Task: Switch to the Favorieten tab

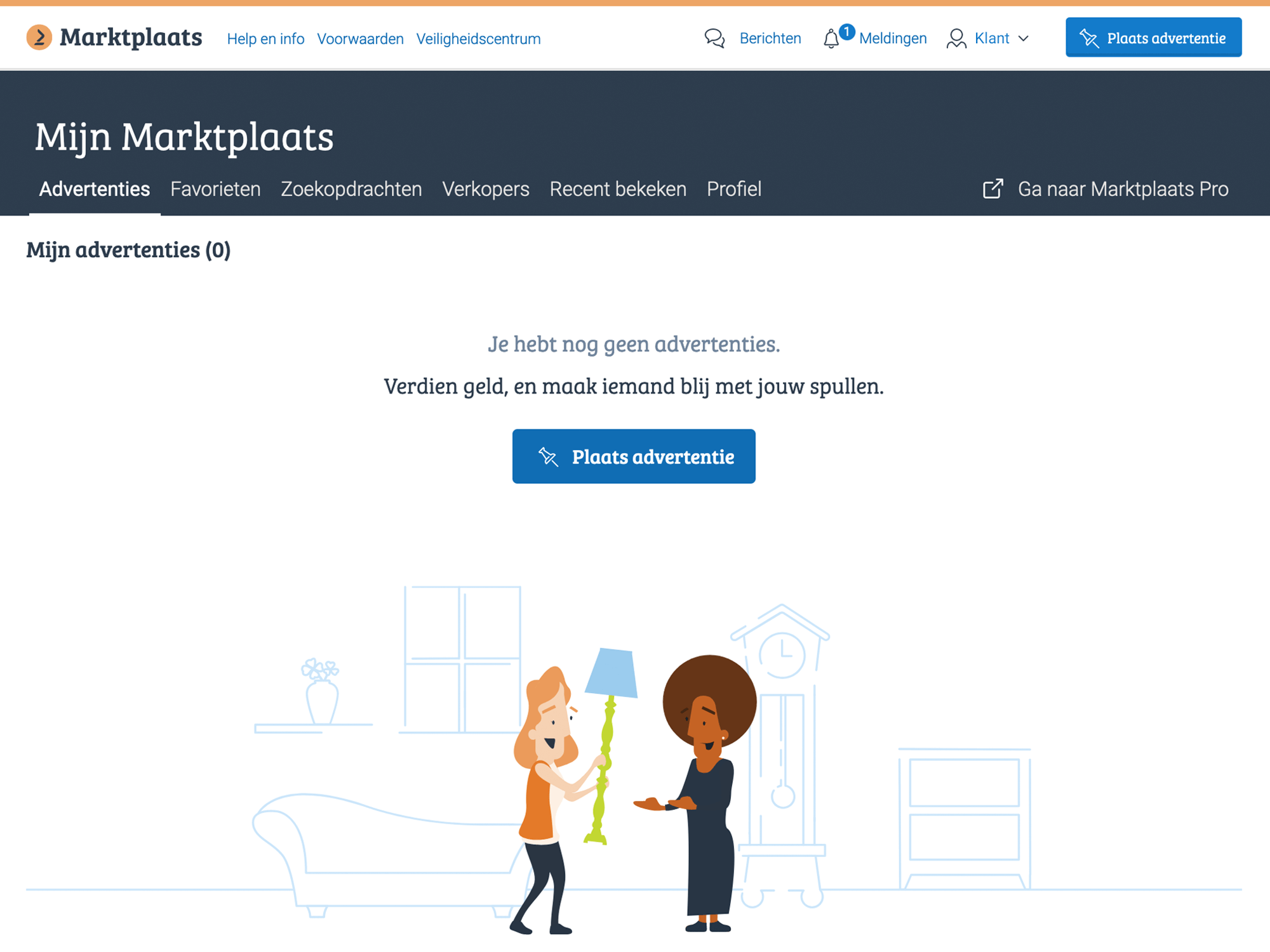Action: click(215, 189)
